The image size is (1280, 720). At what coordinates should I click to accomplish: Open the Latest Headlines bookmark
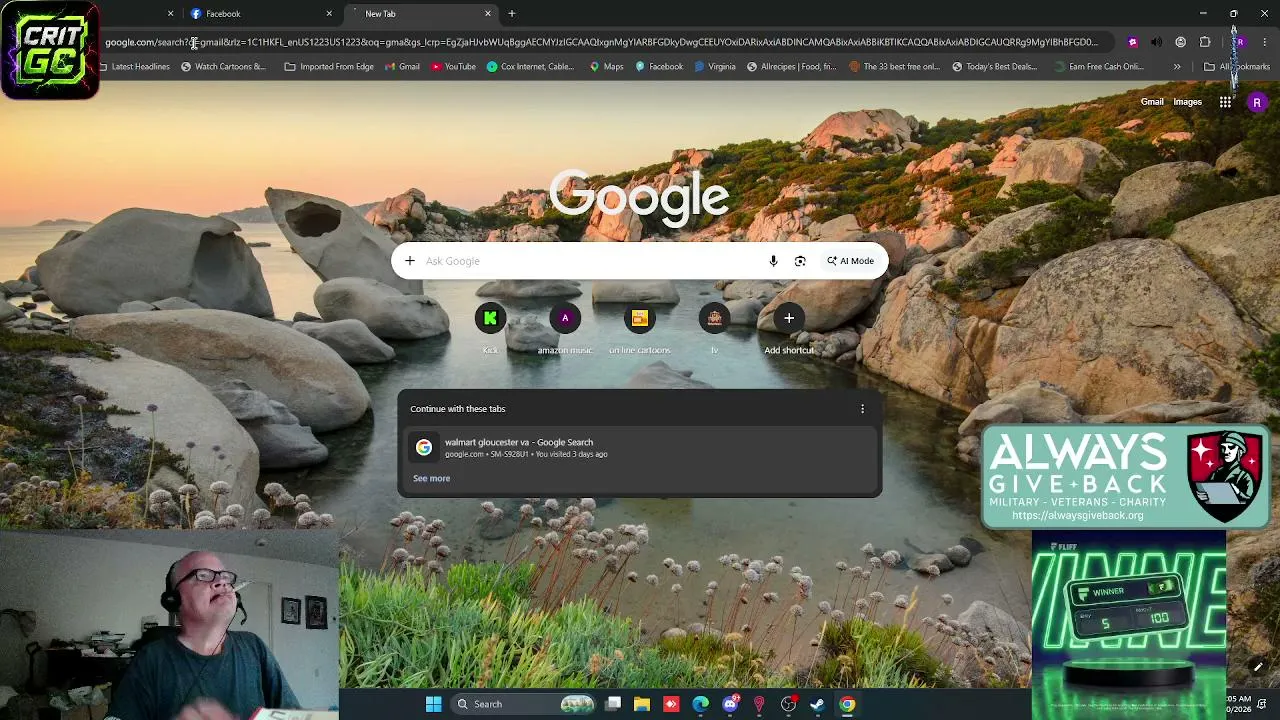(134, 67)
